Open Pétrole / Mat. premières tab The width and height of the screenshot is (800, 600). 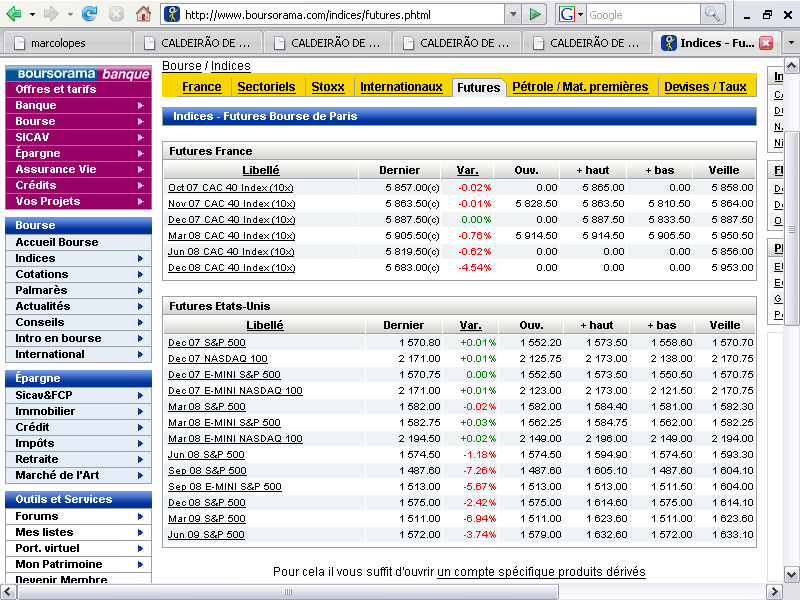[x=580, y=87]
